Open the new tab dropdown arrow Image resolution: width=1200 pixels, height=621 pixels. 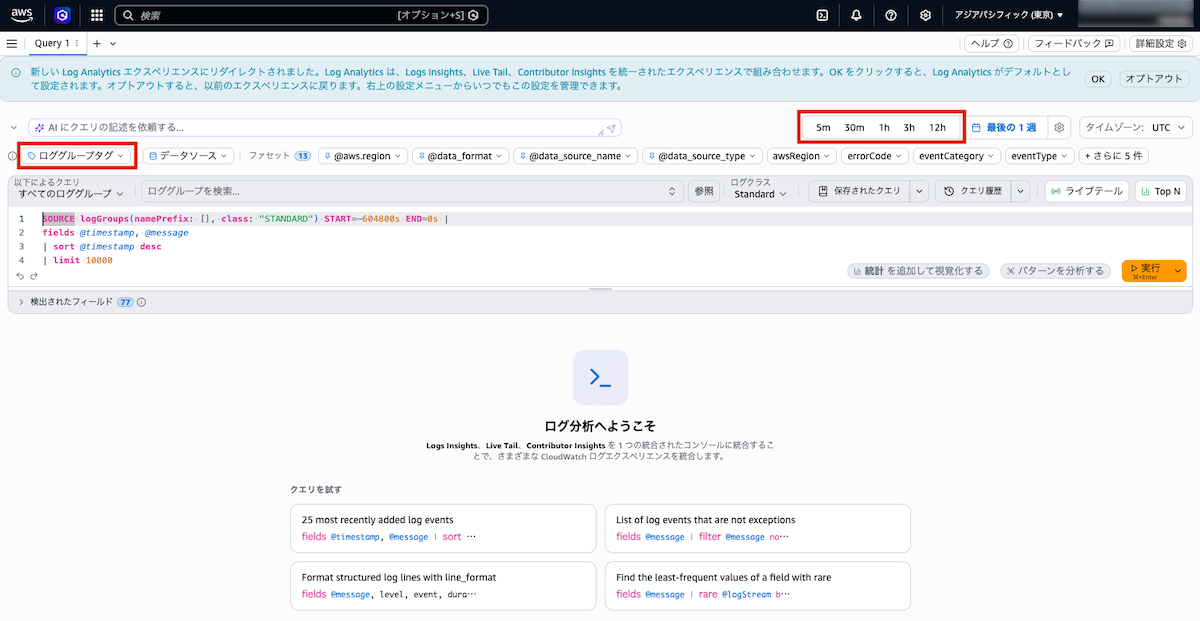click(x=113, y=44)
